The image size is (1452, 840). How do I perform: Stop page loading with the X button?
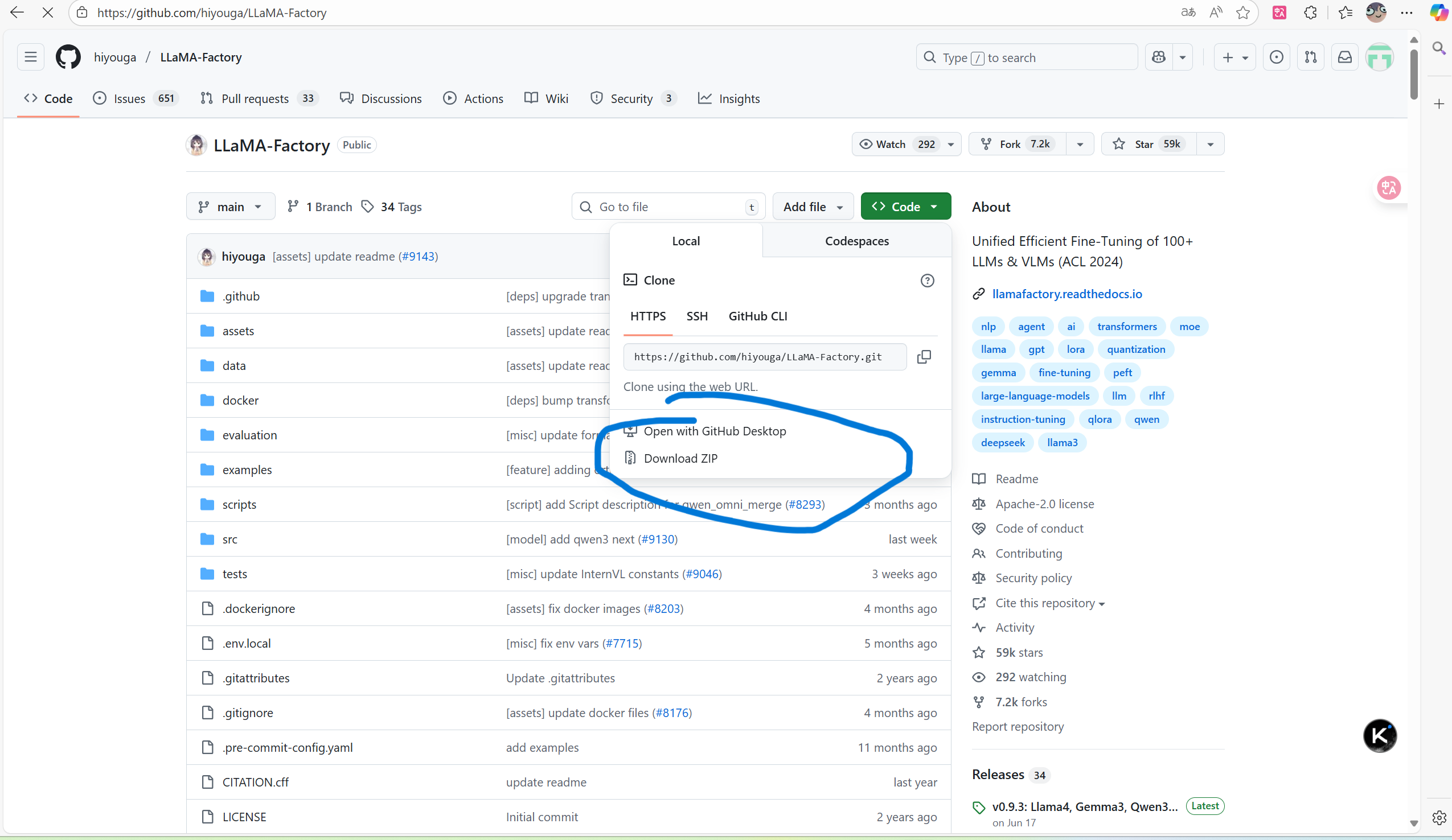(48, 12)
